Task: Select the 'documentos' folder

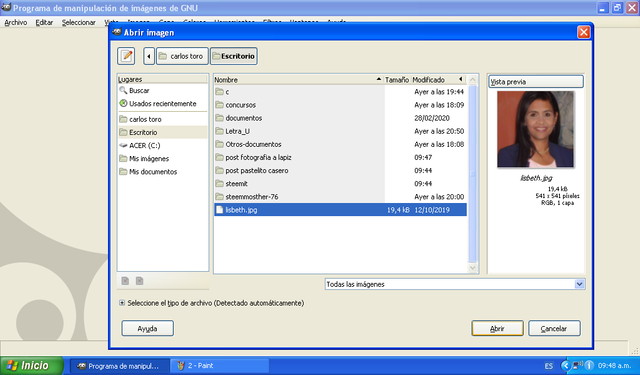Action: (x=340, y=118)
